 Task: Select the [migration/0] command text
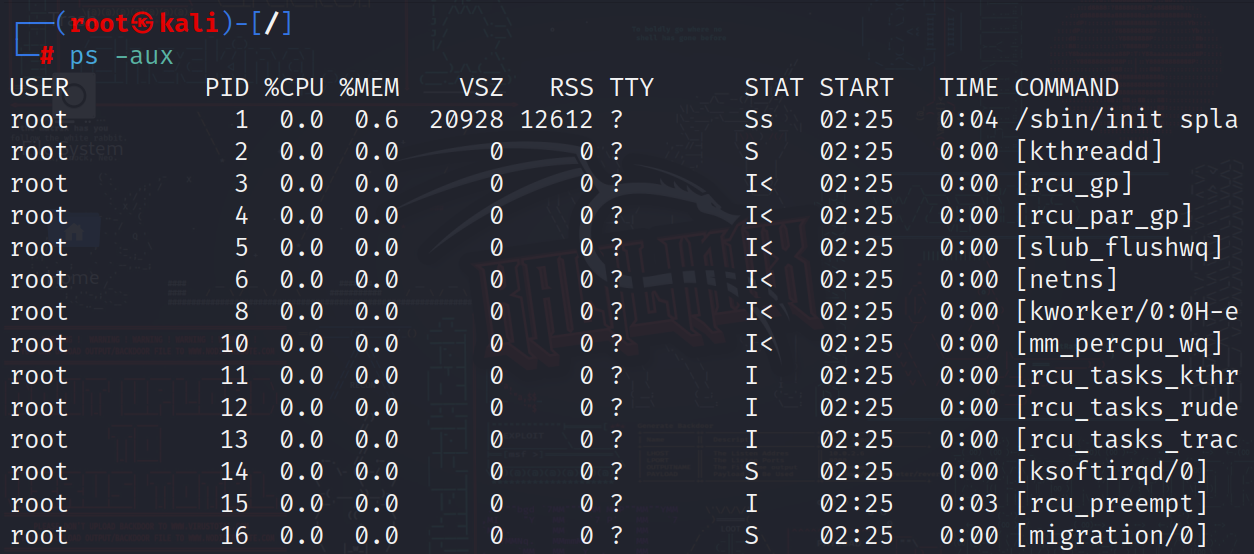1111,536
